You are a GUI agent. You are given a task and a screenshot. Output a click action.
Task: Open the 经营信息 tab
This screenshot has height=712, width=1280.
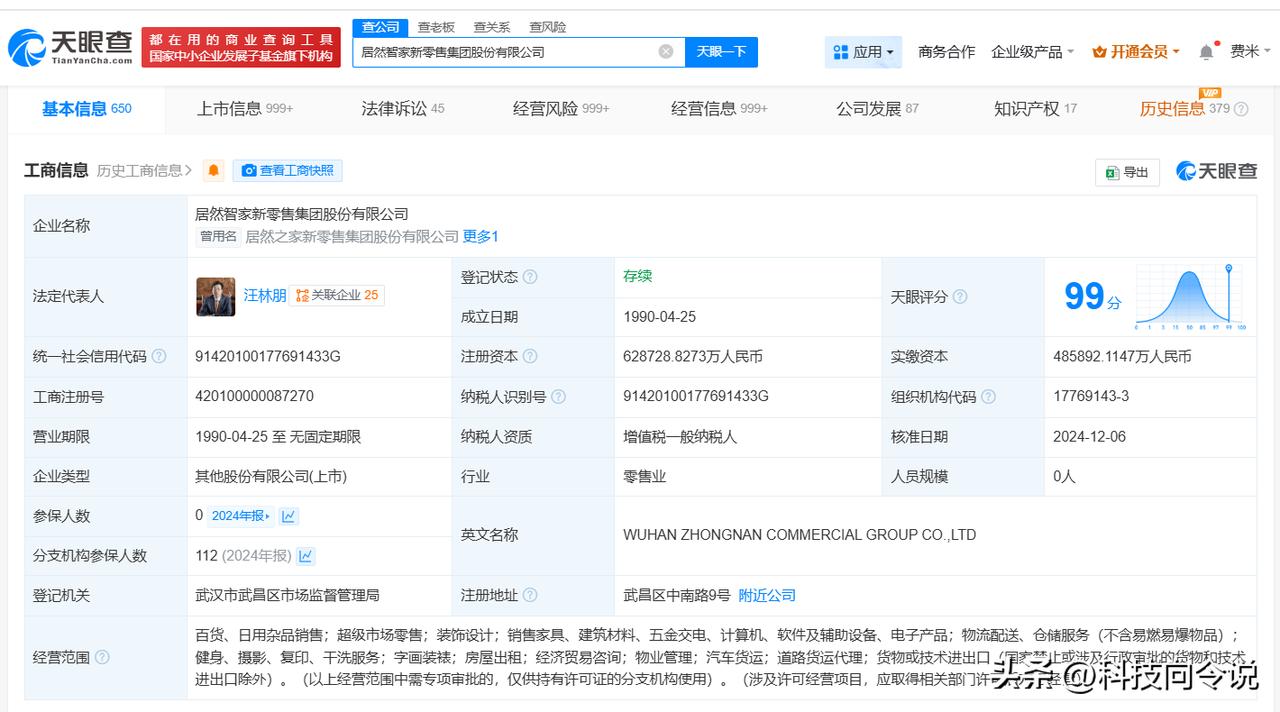point(719,109)
